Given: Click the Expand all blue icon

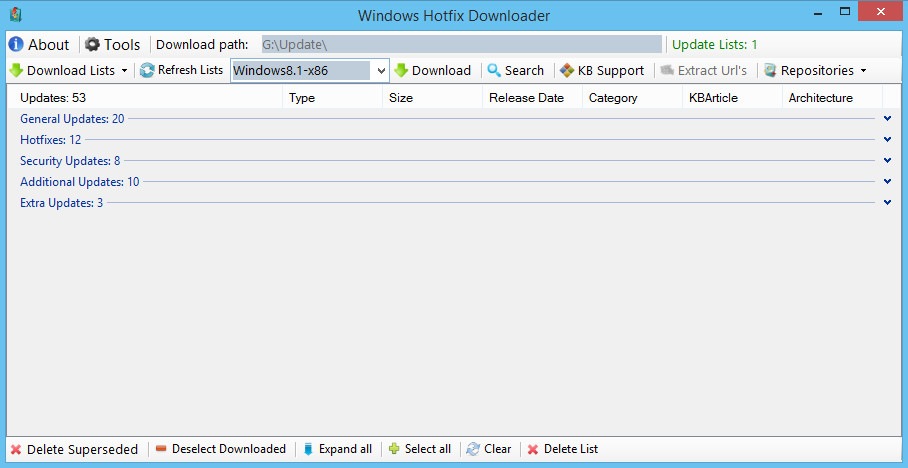Looking at the screenshot, I should pyautogui.click(x=308, y=449).
